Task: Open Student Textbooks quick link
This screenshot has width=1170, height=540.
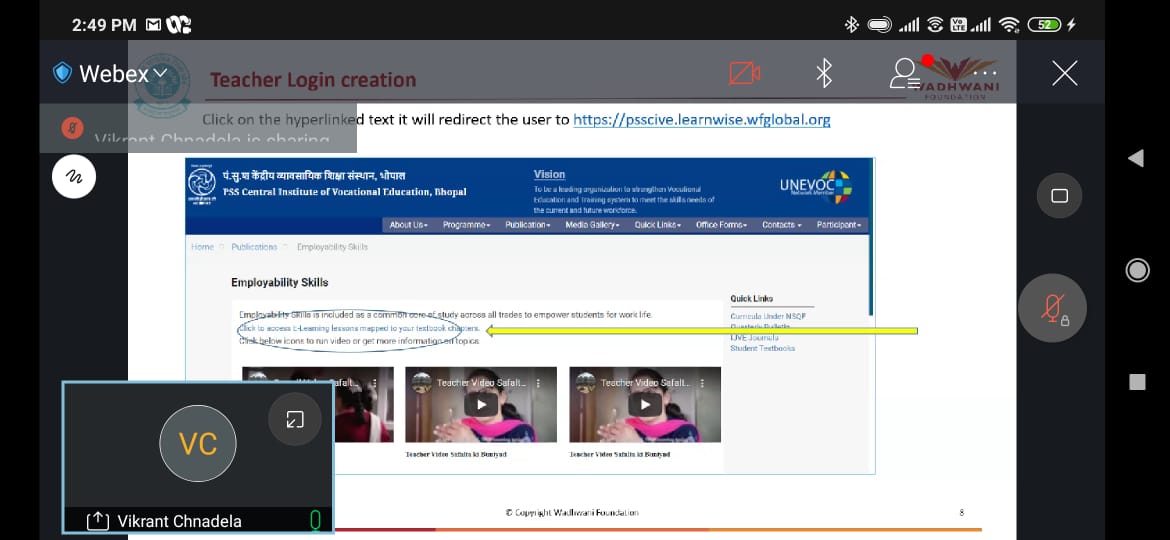Action: [x=763, y=348]
